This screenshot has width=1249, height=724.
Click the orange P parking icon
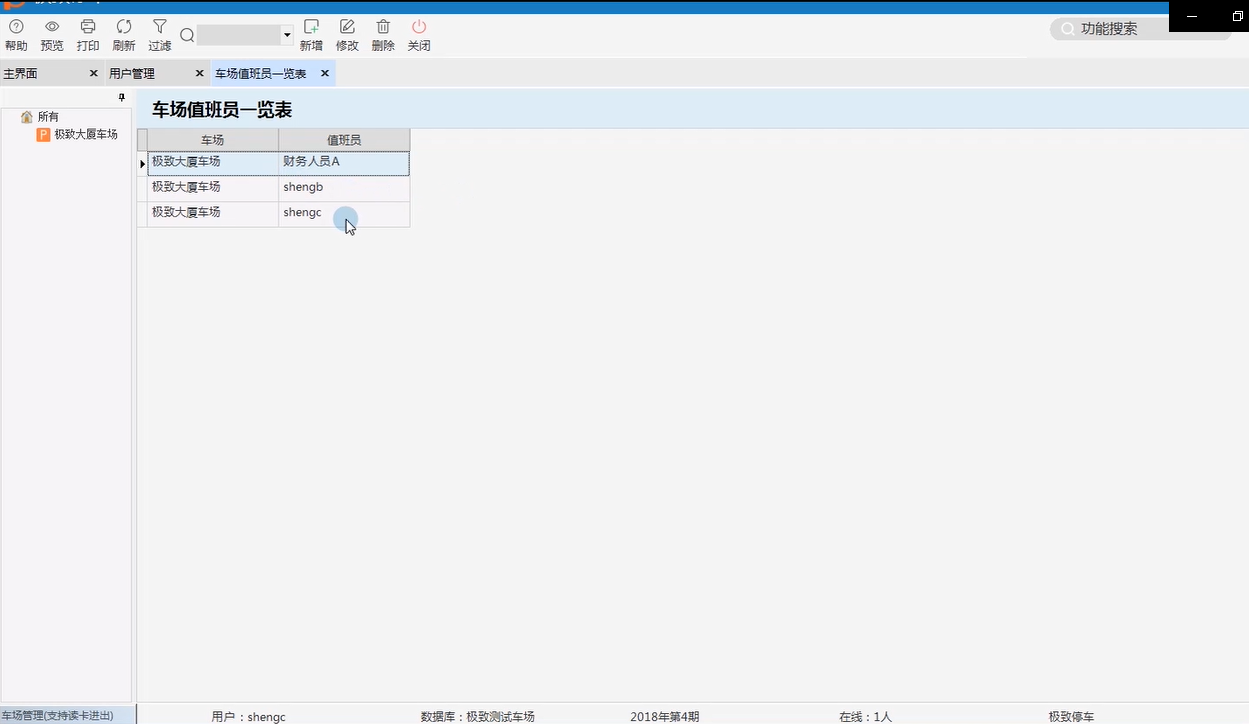point(43,134)
